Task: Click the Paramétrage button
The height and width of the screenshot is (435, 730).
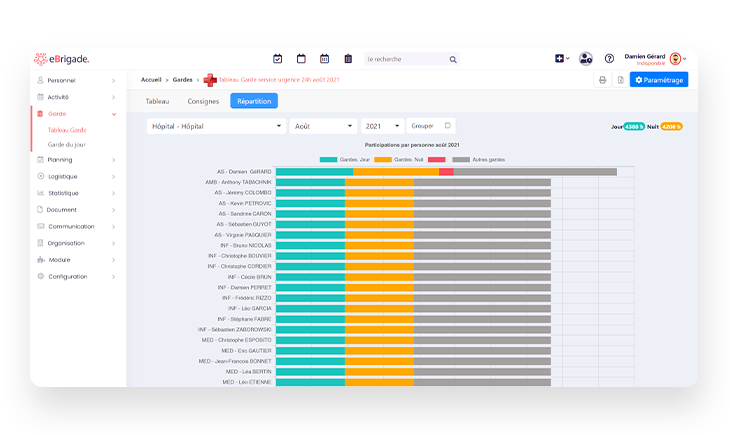Action: 659,80
